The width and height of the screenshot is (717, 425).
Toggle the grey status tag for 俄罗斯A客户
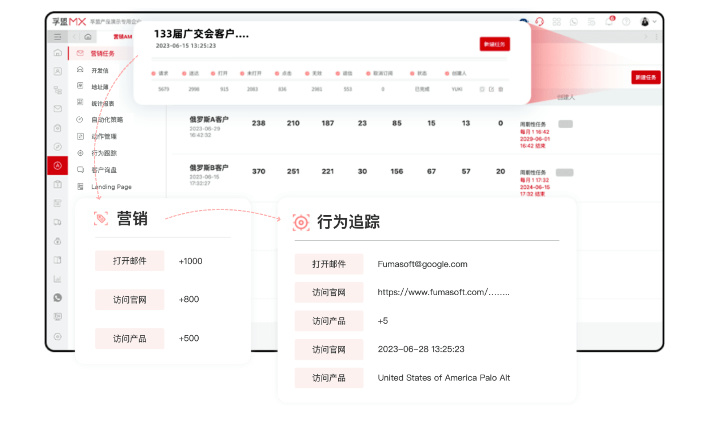[x=565, y=123]
